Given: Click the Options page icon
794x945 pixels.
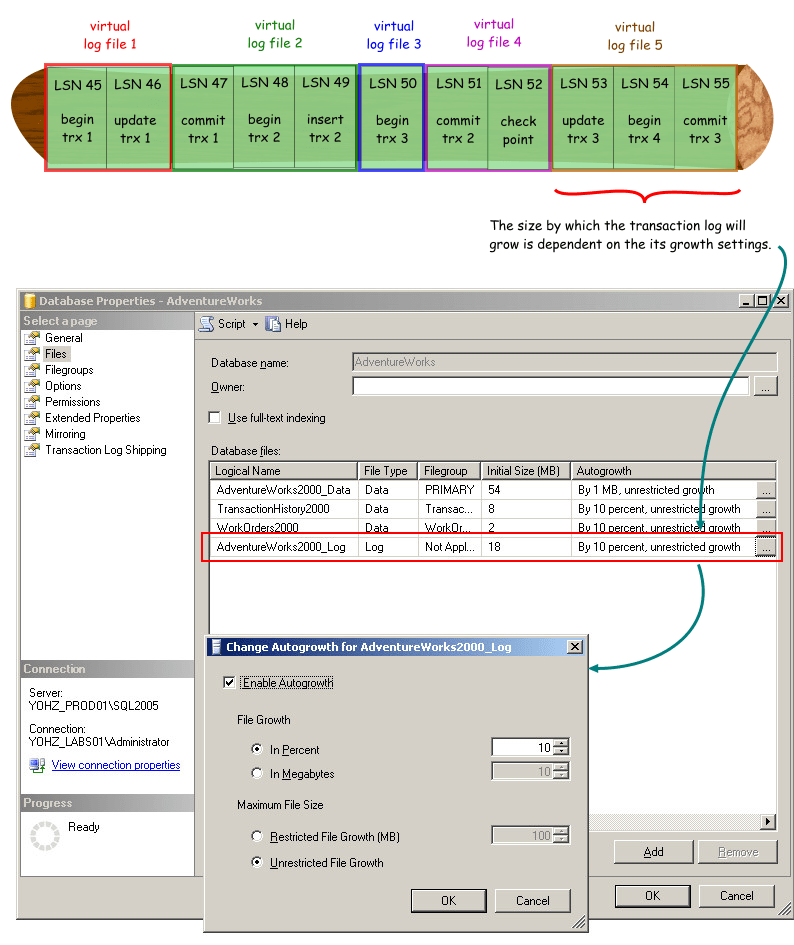Looking at the screenshot, I should coord(32,386).
